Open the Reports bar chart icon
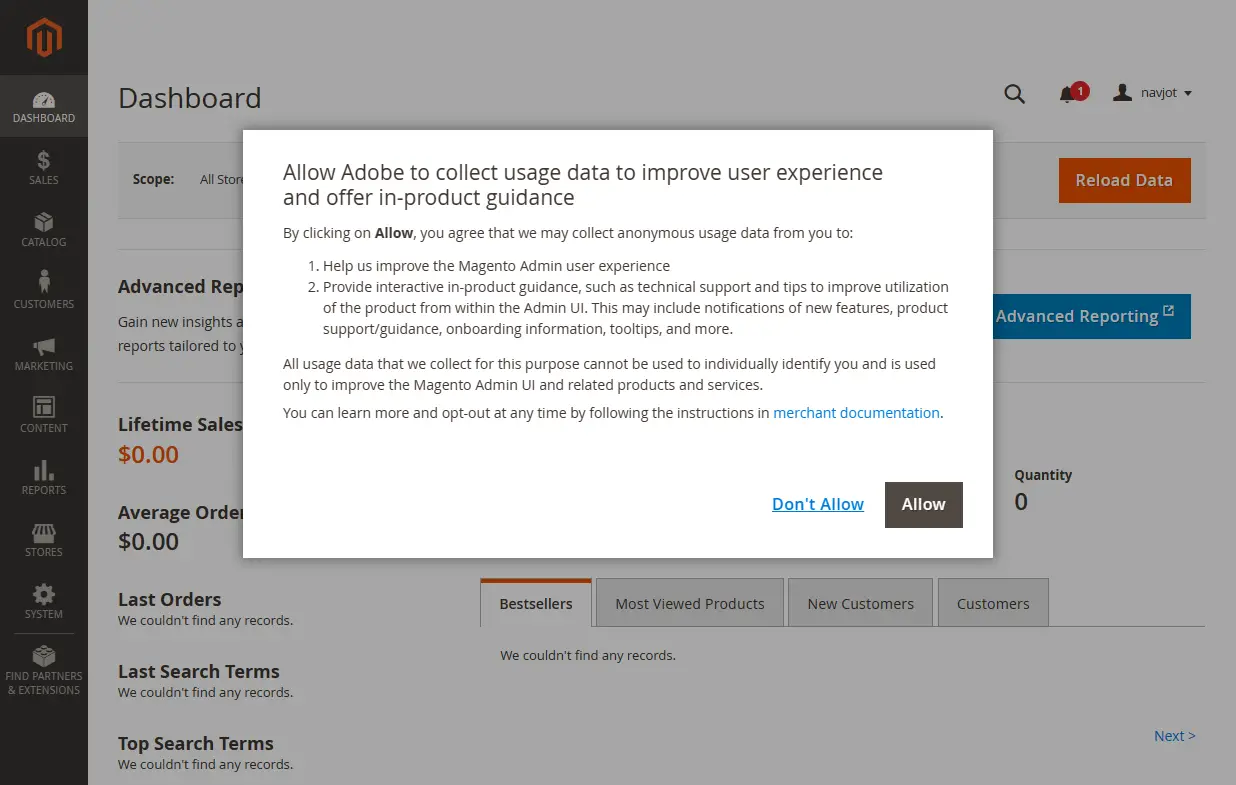 pos(44,471)
